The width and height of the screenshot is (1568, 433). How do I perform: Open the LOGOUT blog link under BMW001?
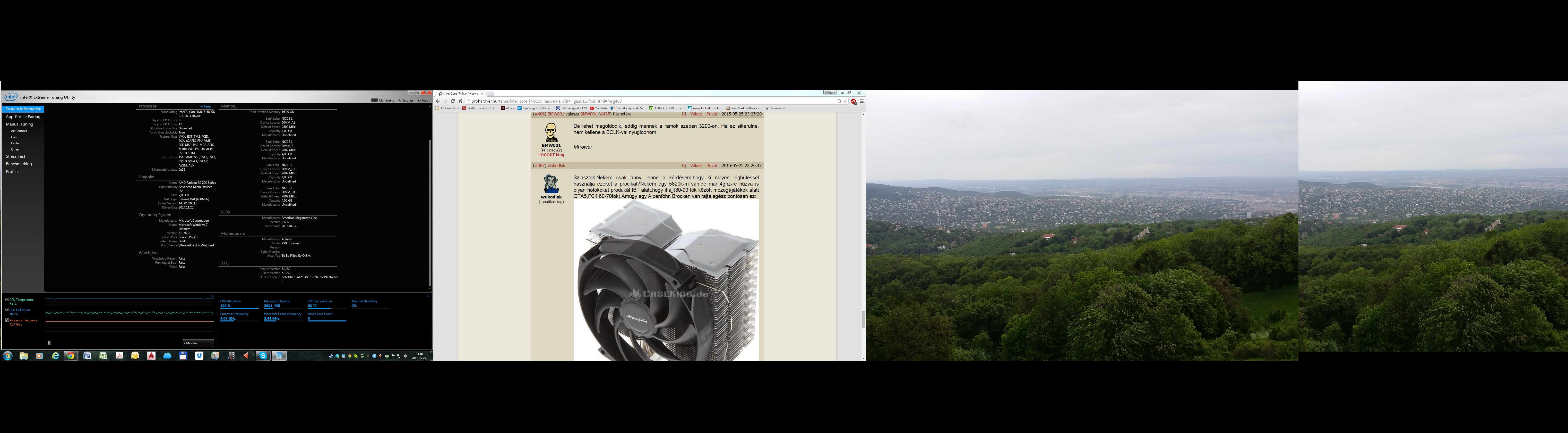click(551, 155)
